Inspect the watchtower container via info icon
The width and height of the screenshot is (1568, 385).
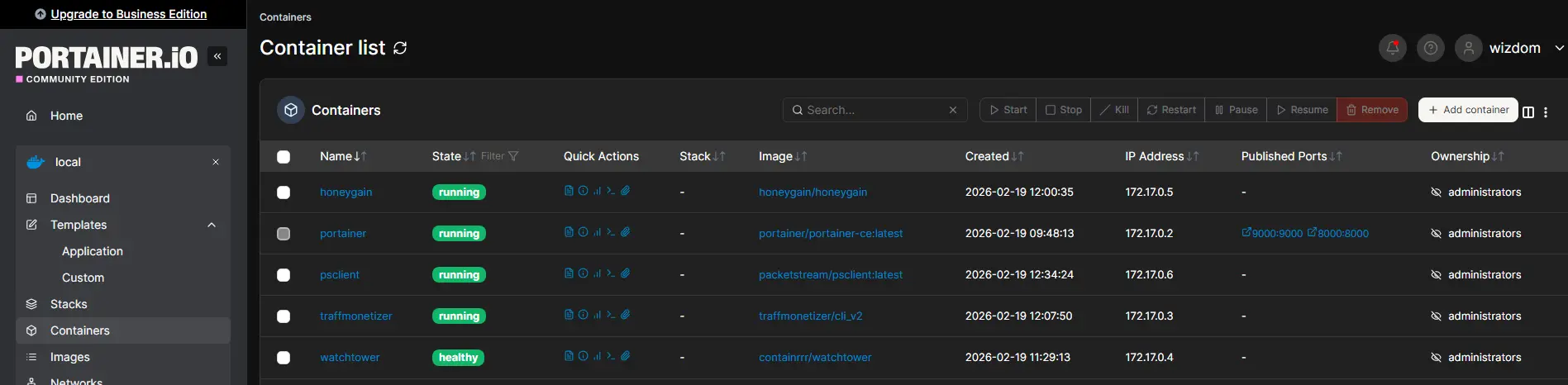pos(583,356)
